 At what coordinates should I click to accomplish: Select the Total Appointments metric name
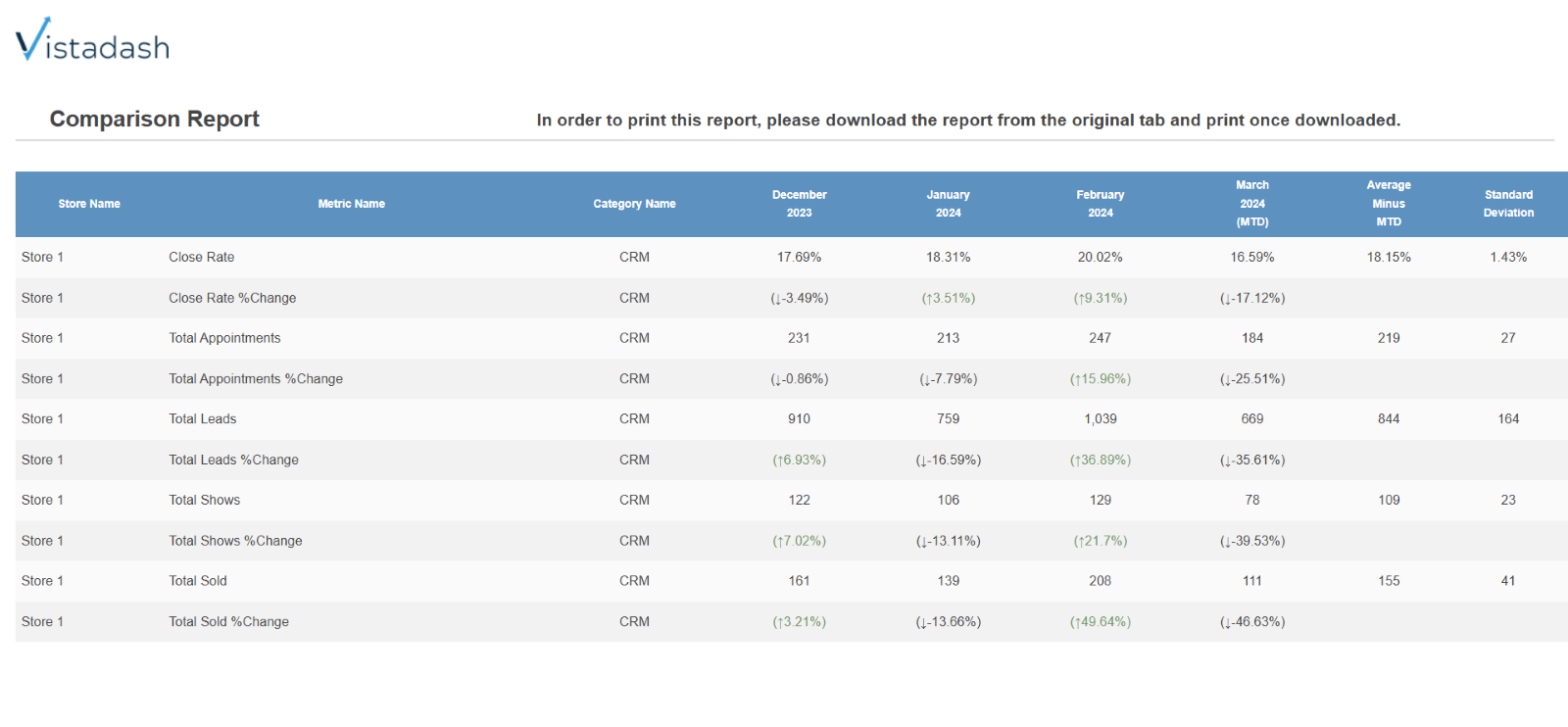[224, 338]
